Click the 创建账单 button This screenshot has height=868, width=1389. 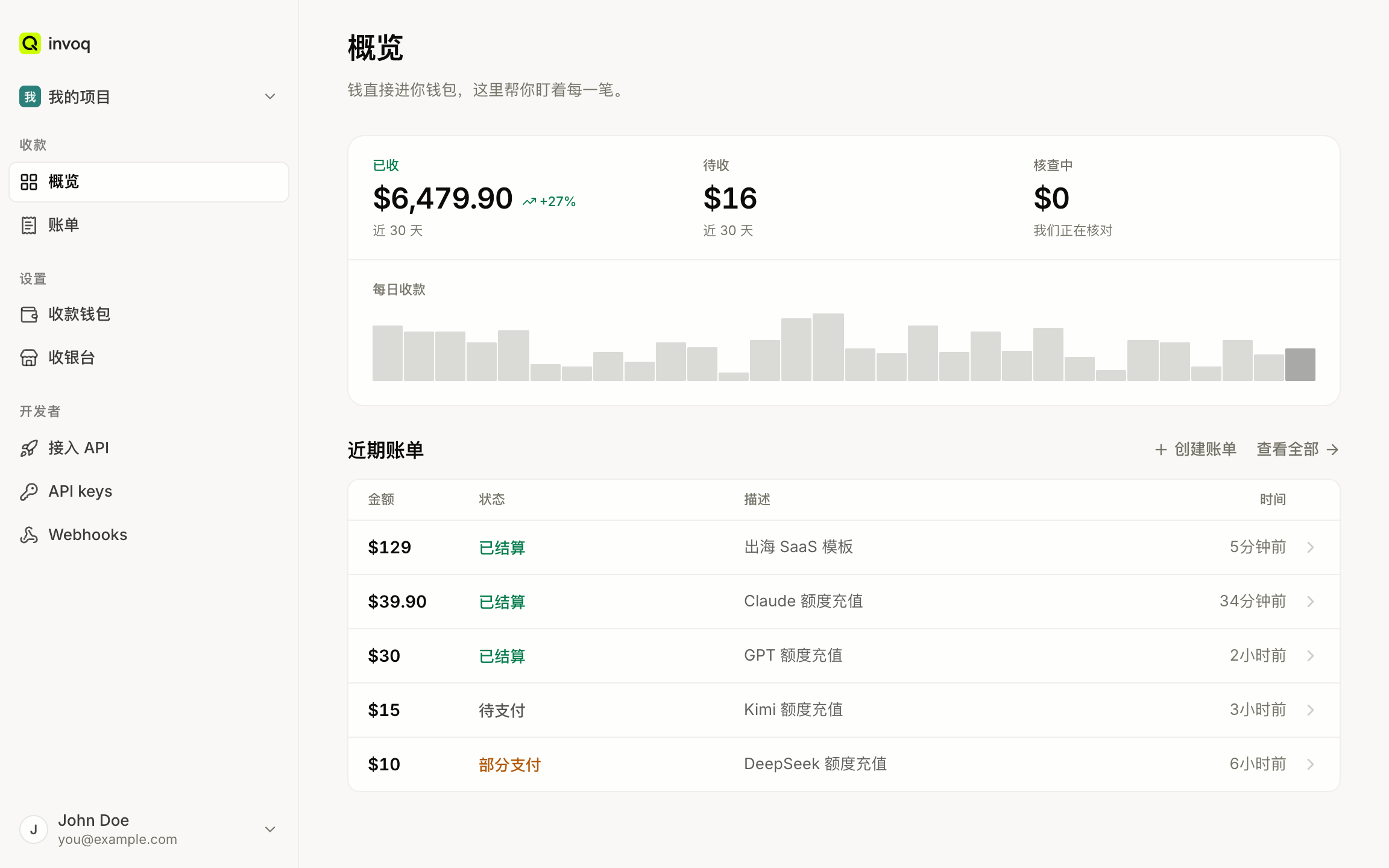[x=1195, y=450]
